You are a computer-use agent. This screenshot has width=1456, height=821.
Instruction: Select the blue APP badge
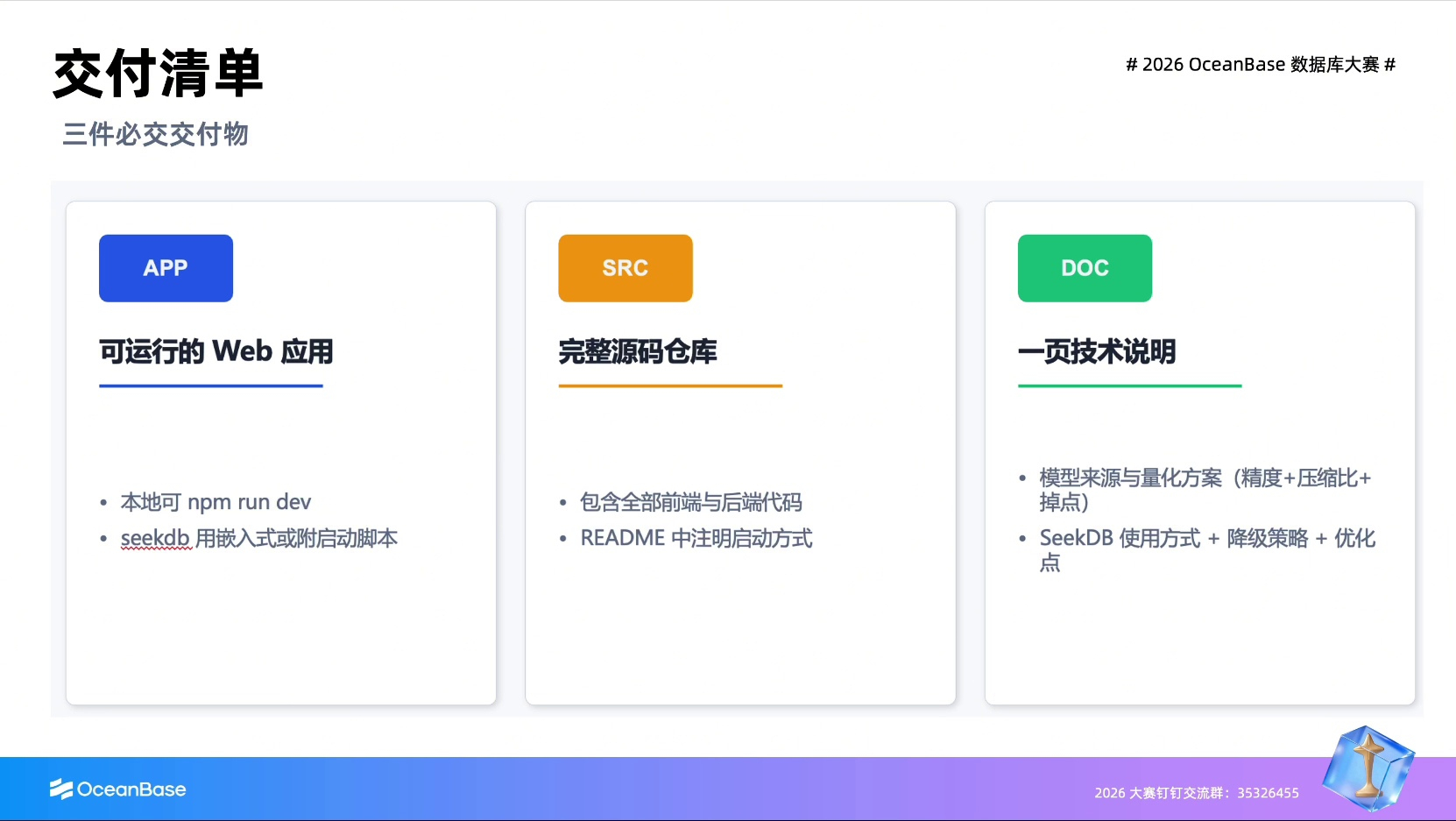point(166,268)
